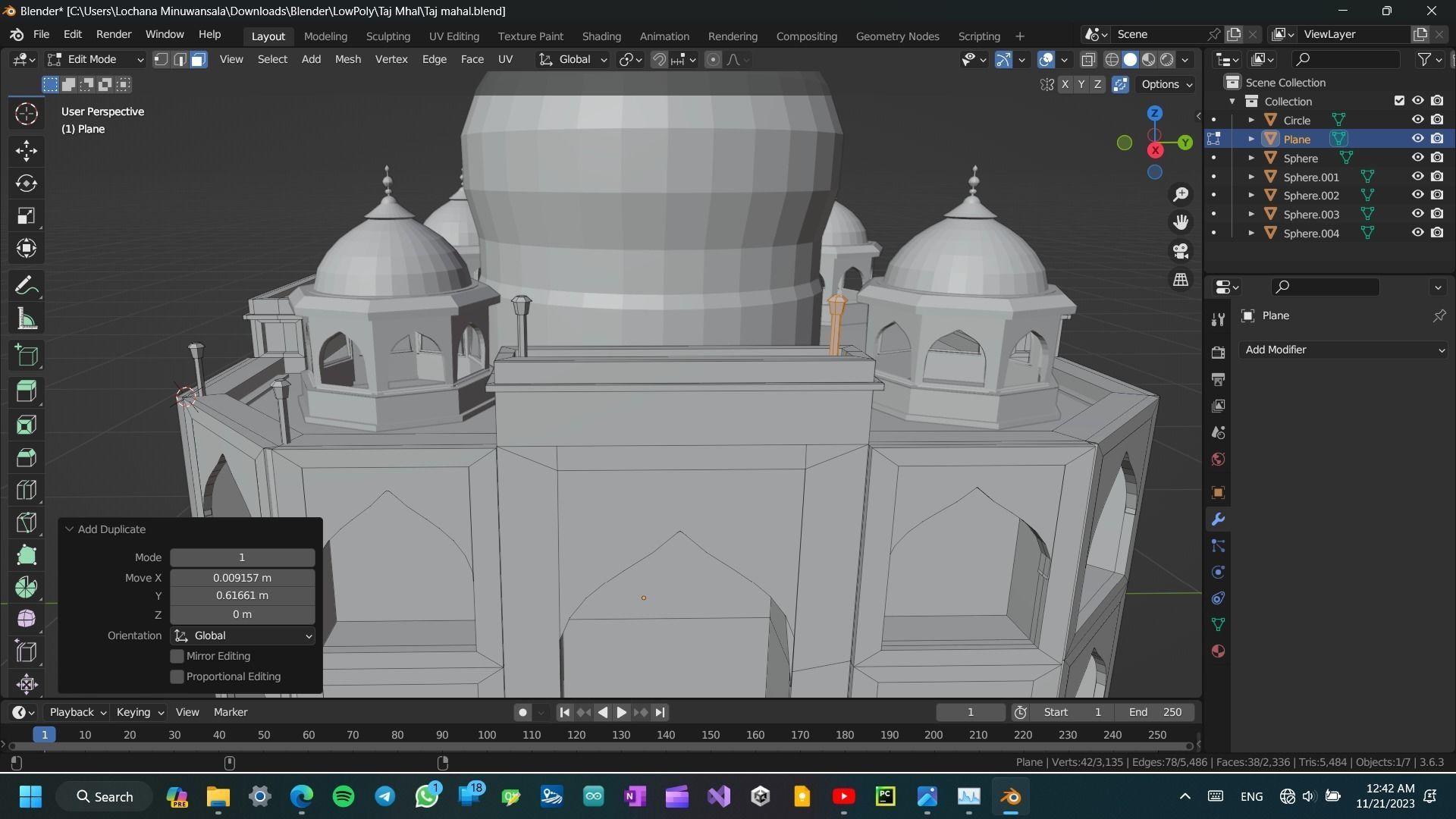Switch to edge select mode
The height and width of the screenshot is (819, 1456).
[180, 59]
